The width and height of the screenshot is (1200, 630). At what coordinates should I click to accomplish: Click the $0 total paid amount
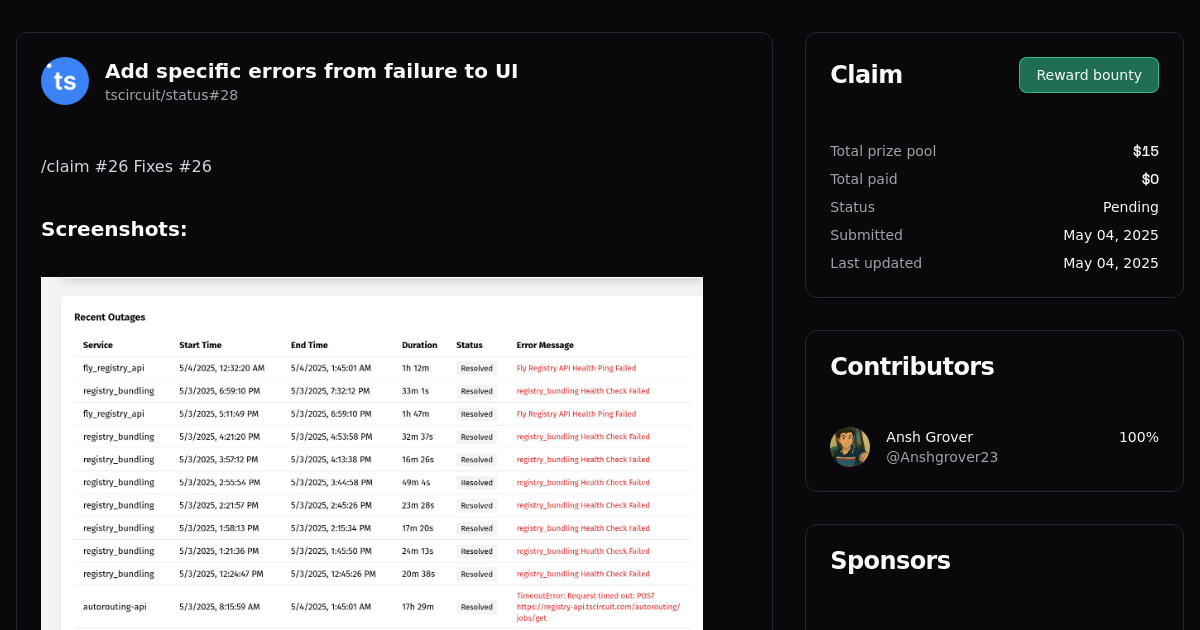[1150, 179]
